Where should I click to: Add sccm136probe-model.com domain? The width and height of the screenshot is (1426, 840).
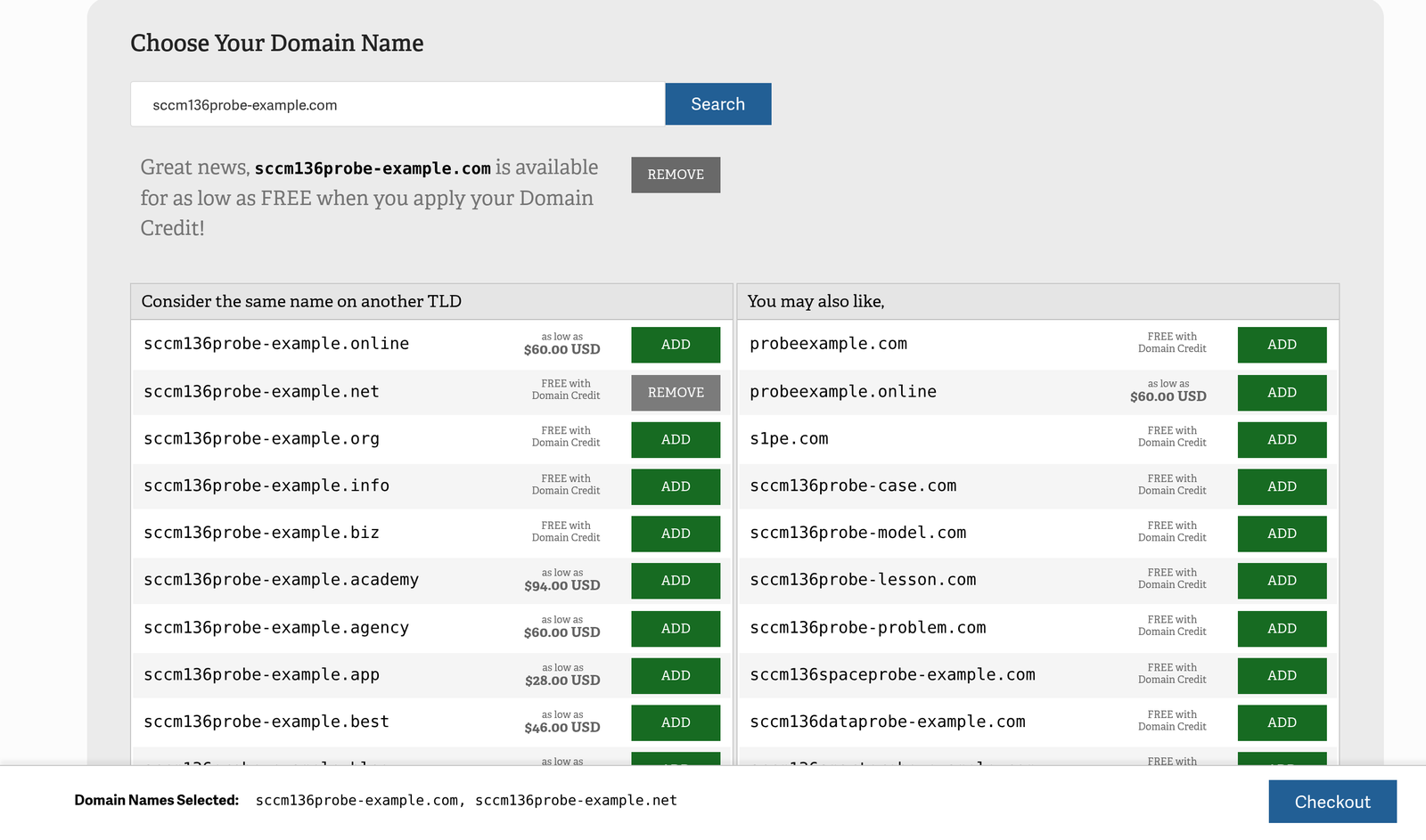[1282, 534]
